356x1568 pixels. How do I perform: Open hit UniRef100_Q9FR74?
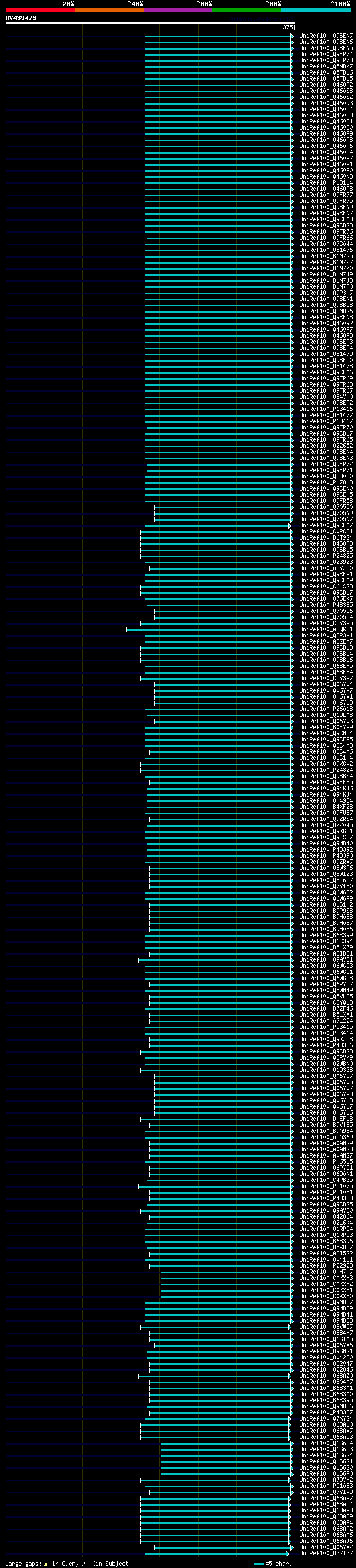tap(326, 54)
